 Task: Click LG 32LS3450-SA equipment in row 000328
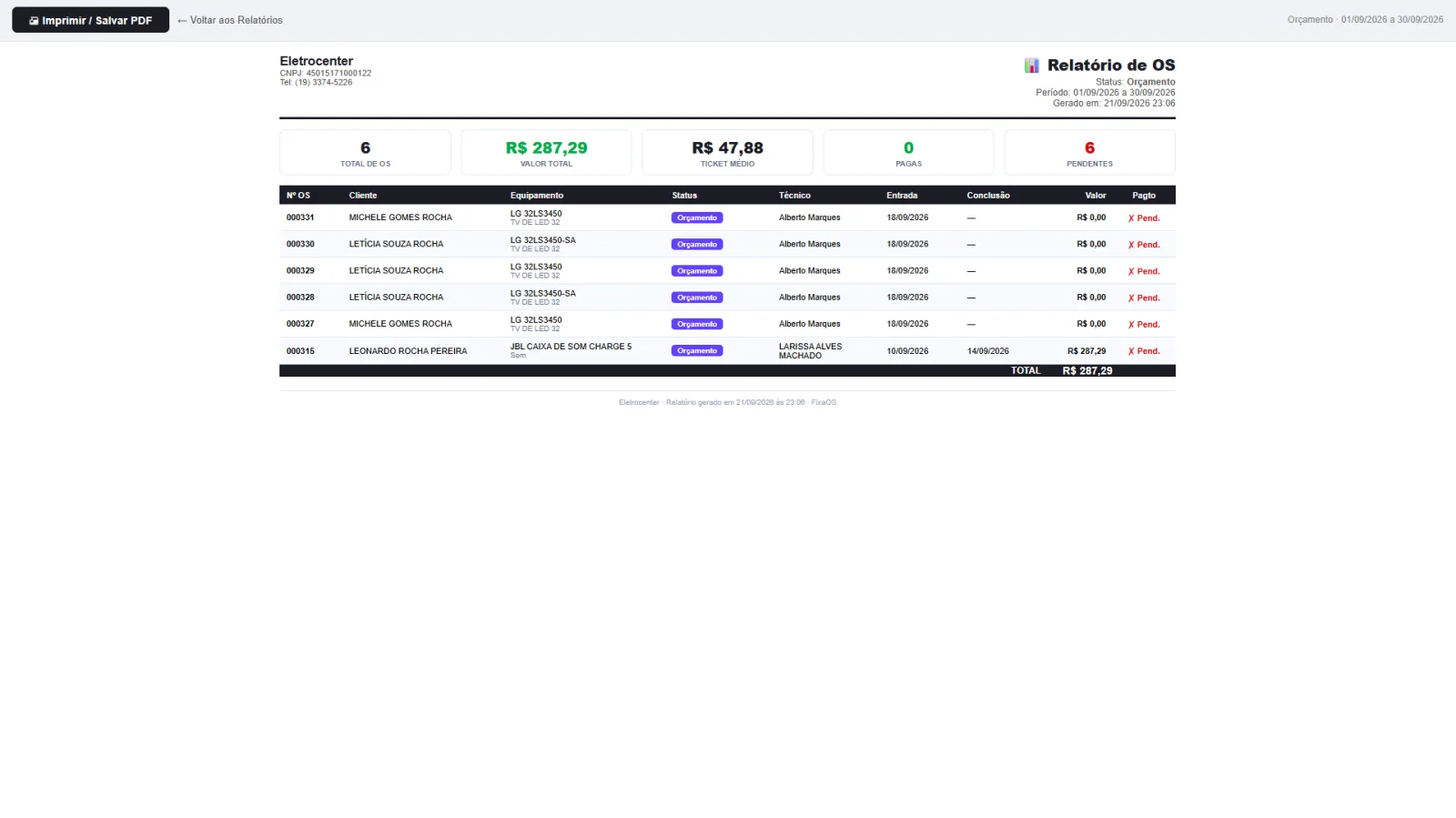click(542, 293)
